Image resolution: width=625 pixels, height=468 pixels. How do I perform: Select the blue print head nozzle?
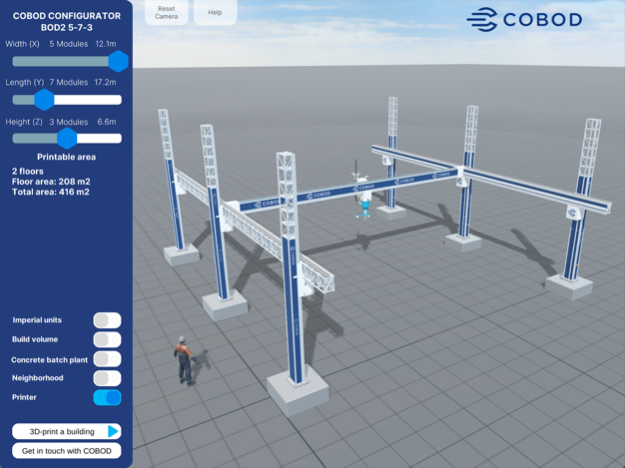[x=365, y=207]
